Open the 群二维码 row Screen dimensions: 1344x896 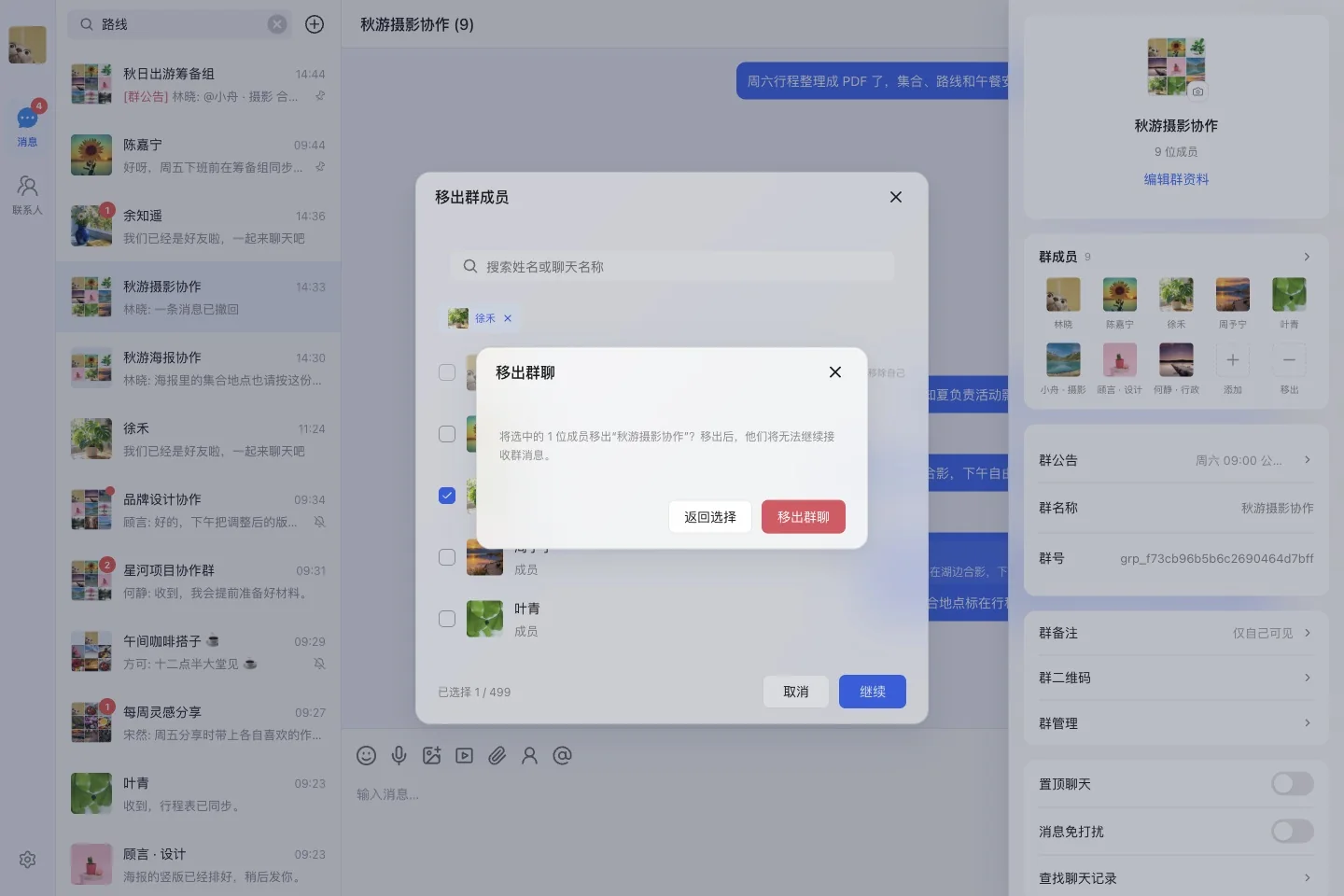1176,678
